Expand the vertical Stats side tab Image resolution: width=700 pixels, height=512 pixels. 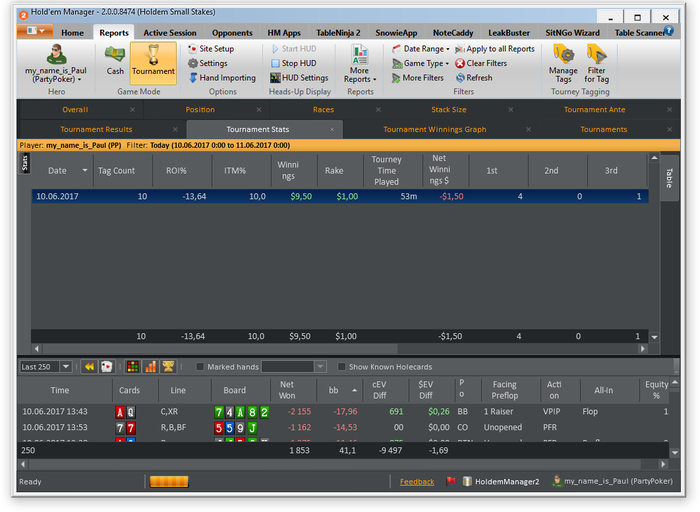click(x=25, y=163)
